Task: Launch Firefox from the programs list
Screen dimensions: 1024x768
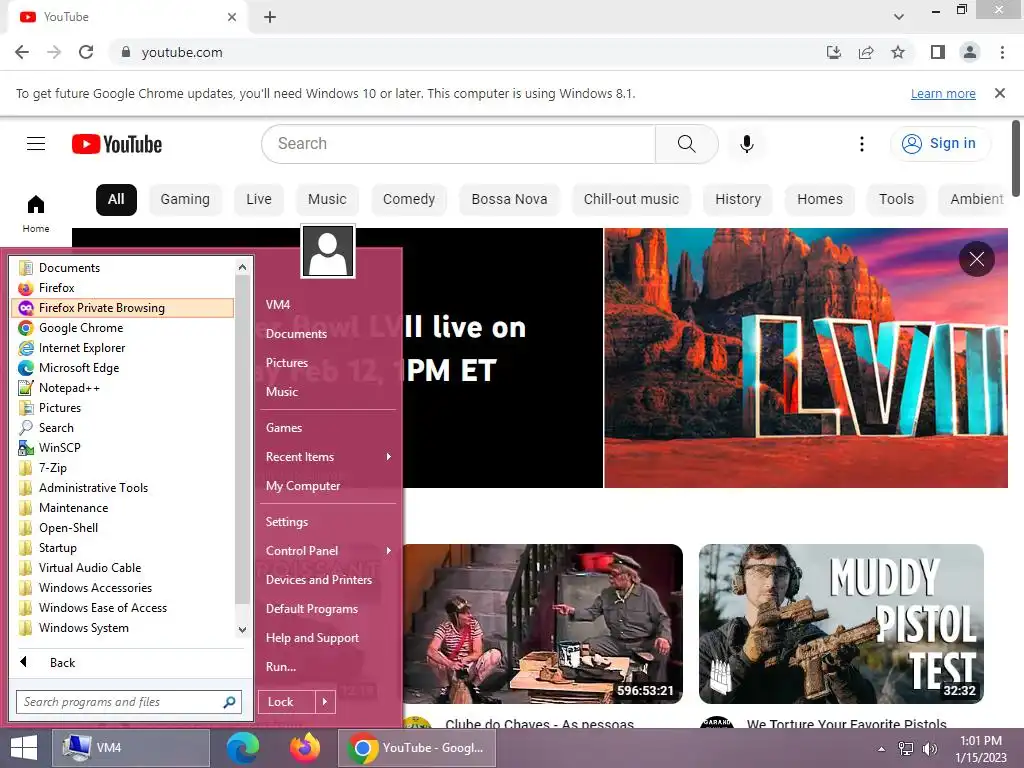Action: coord(123,287)
